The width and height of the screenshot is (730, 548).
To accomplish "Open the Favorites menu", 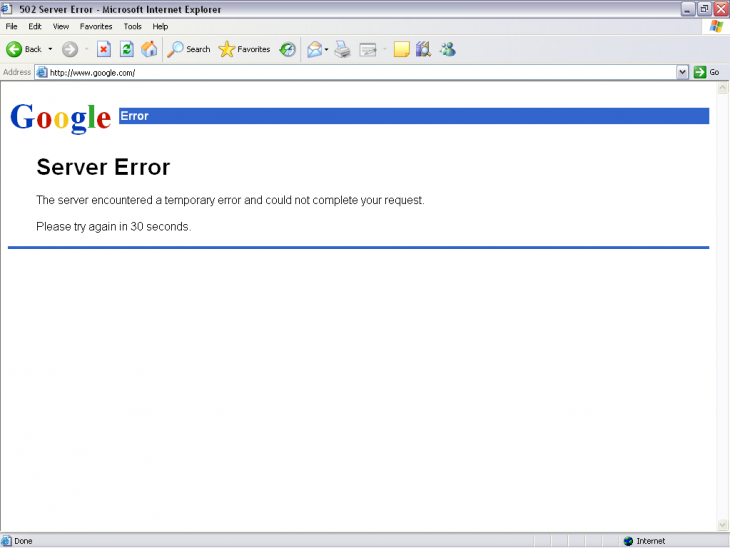I will [x=96, y=27].
